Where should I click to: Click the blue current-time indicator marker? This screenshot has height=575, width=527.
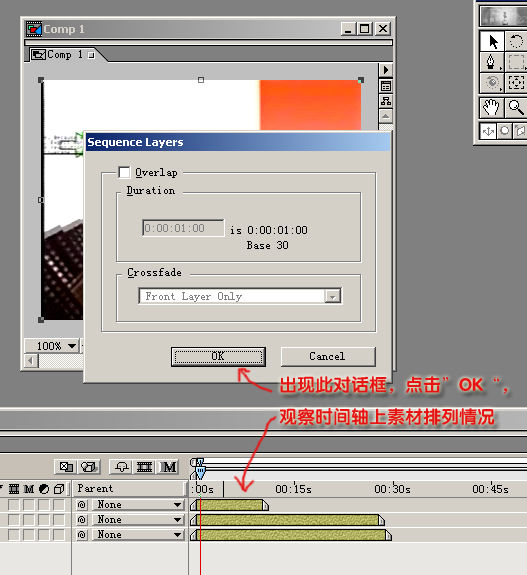coord(200,471)
